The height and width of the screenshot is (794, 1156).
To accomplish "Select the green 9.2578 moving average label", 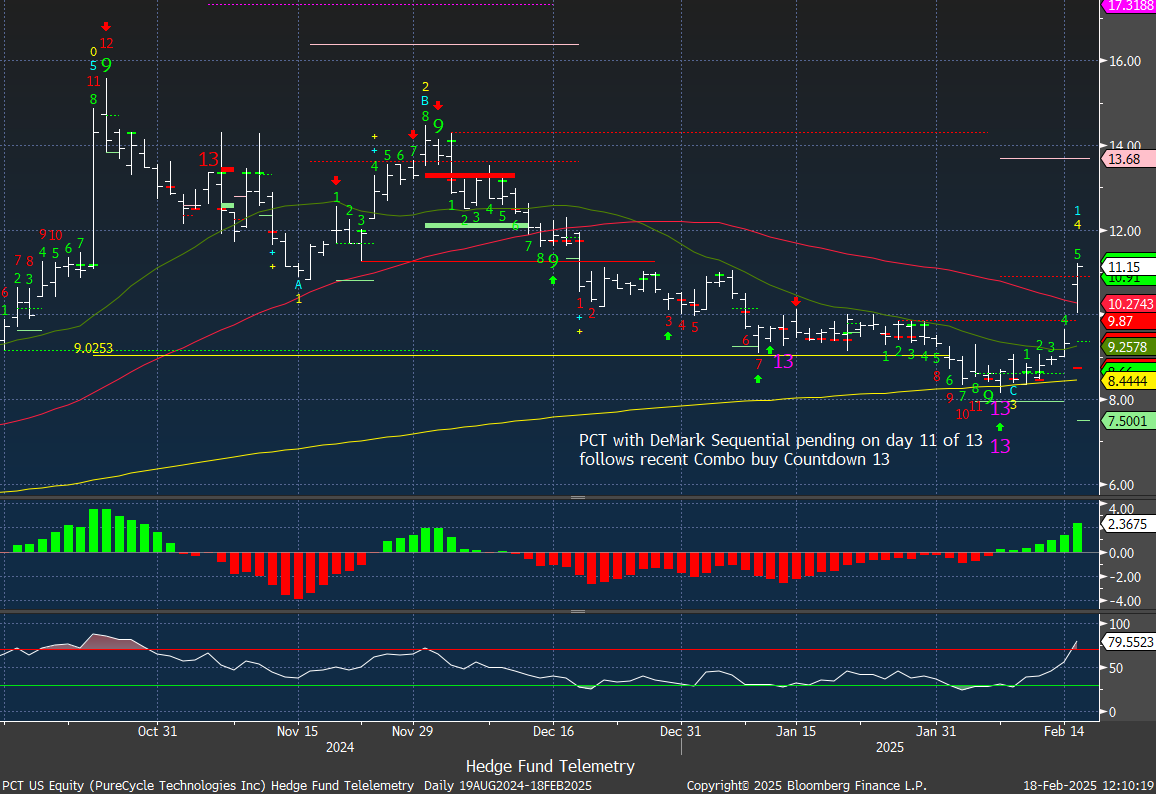I will pyautogui.click(x=1128, y=346).
